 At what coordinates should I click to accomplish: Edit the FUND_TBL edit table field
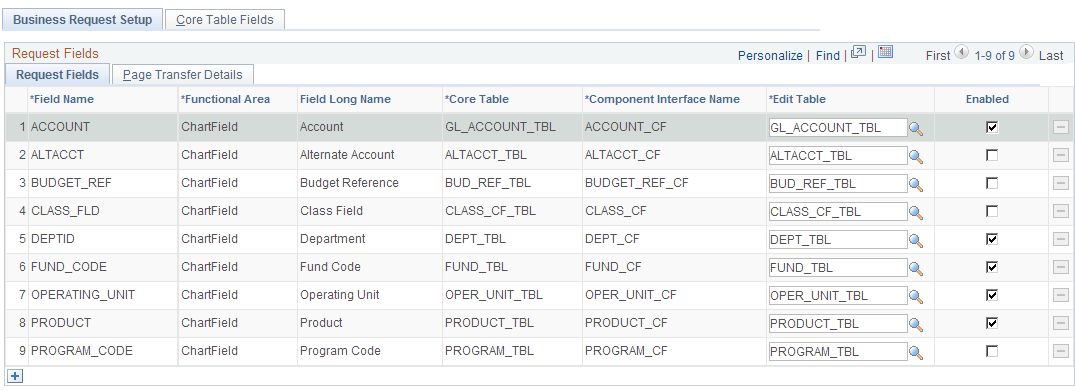tap(838, 268)
